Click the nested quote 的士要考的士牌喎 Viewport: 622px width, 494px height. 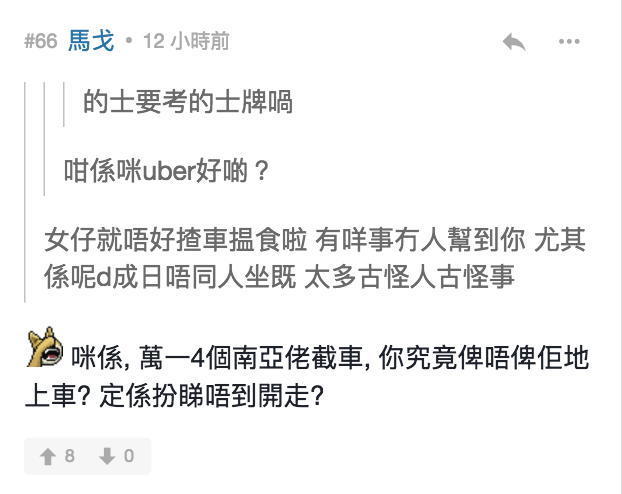click(x=188, y=102)
